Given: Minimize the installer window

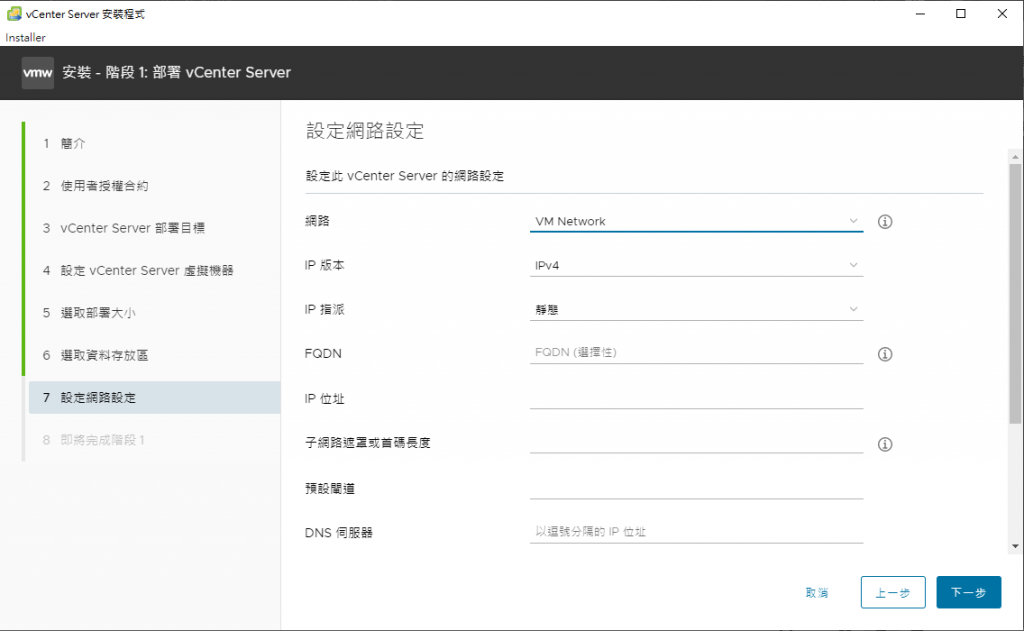Looking at the screenshot, I should (x=920, y=14).
